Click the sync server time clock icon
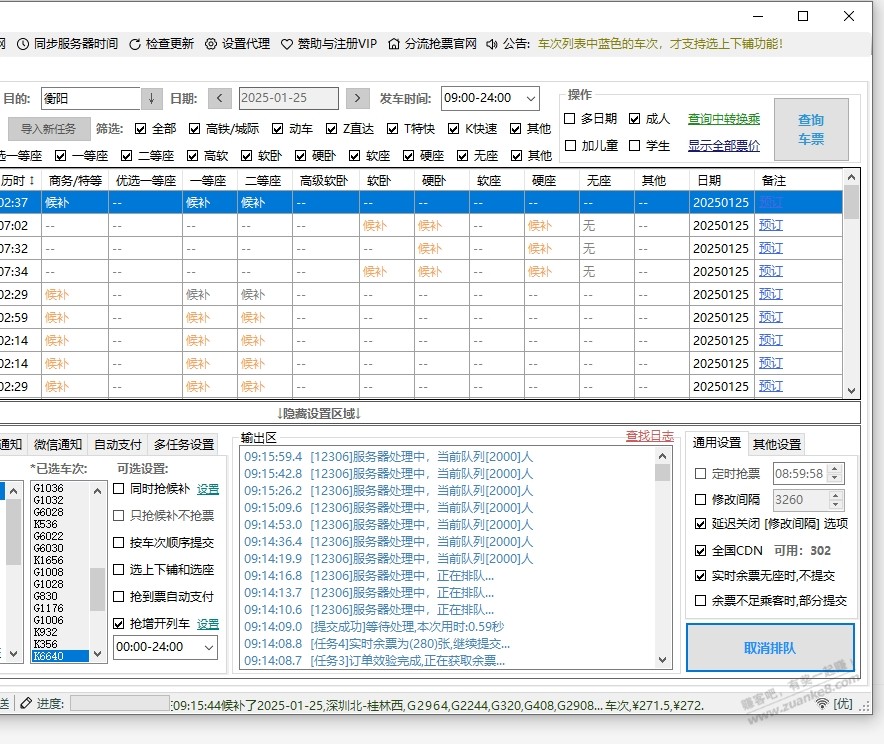Viewport: 884px width, 744px height. point(23,44)
